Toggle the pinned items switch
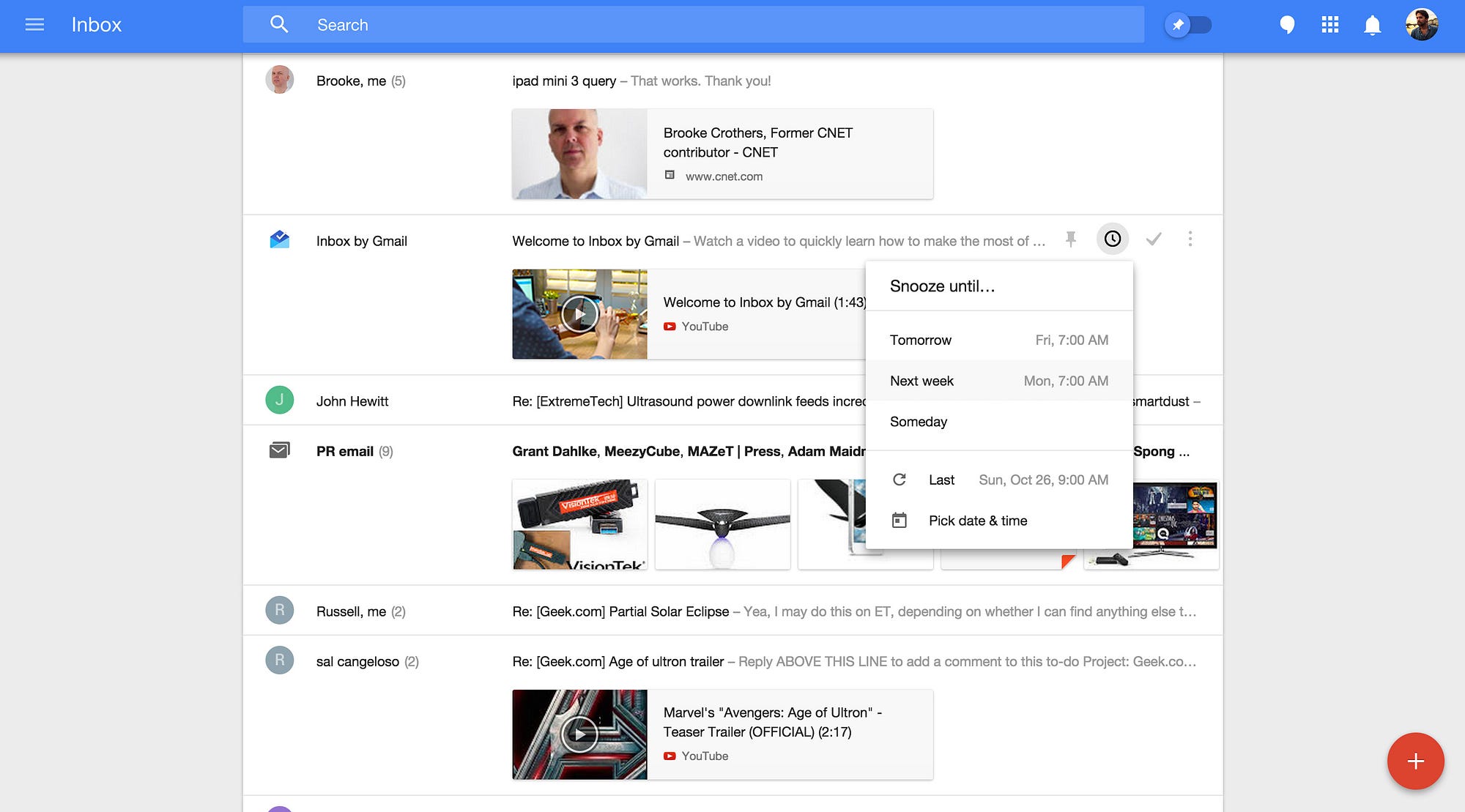 (x=1188, y=25)
